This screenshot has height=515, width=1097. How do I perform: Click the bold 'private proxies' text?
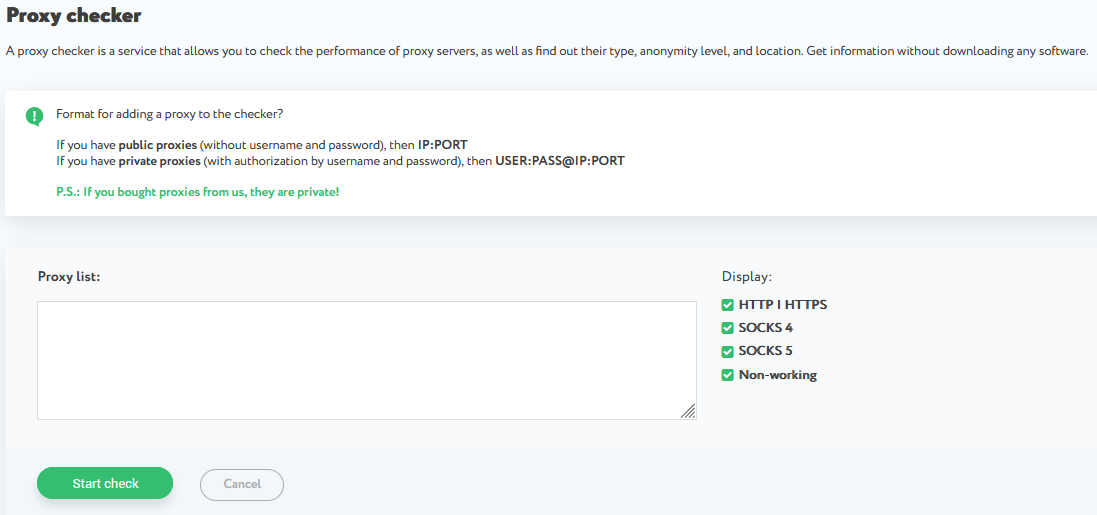(160, 161)
